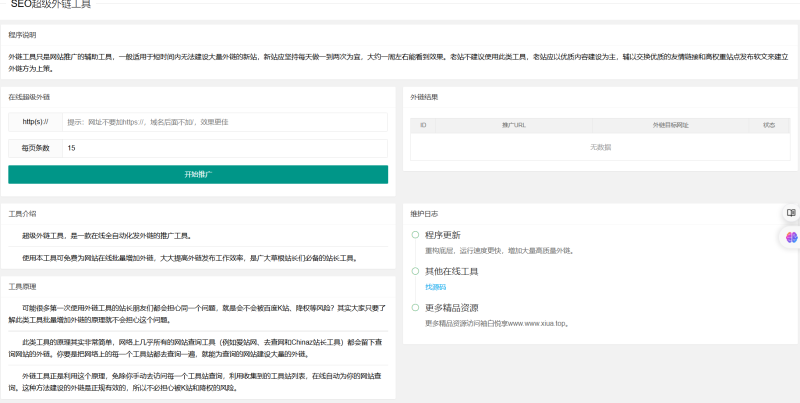800x403 pixels.
Task: Click the paragraph starting 可能很多第一次使用
Action: click(x=197, y=314)
